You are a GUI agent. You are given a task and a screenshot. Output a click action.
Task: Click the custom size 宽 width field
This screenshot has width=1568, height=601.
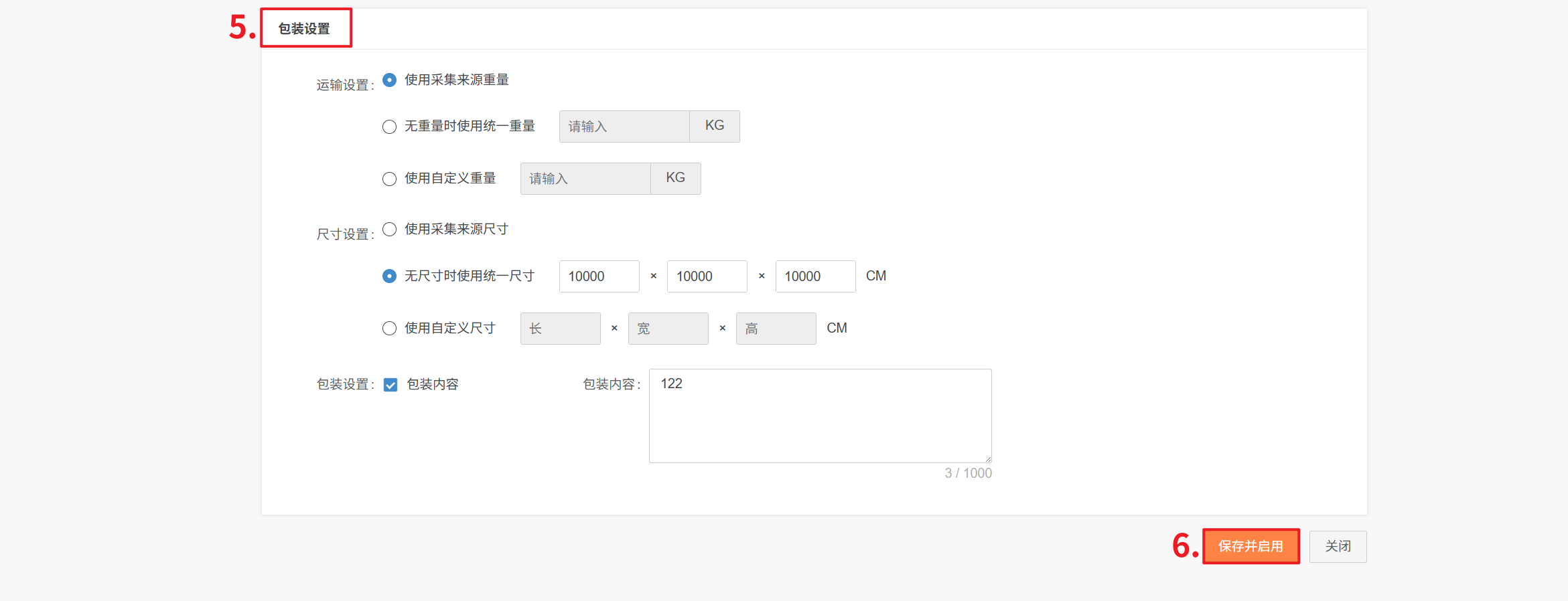coord(668,329)
